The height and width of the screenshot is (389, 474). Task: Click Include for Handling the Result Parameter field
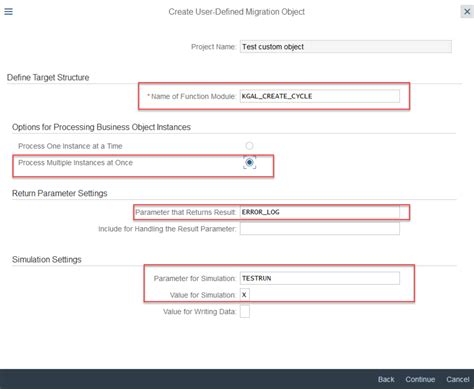pos(320,229)
